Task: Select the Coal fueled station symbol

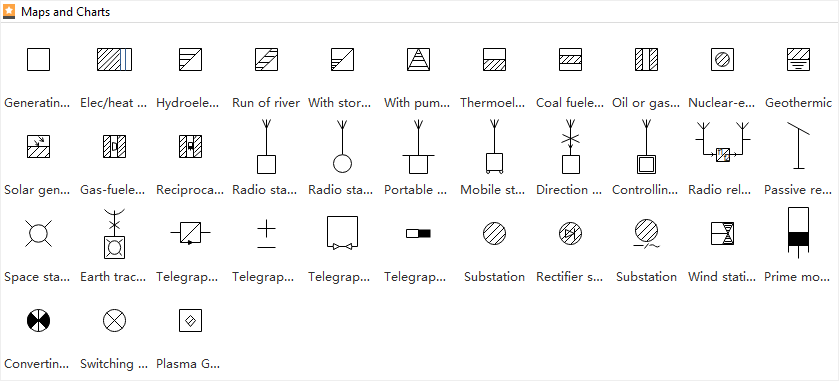Action: pos(570,59)
